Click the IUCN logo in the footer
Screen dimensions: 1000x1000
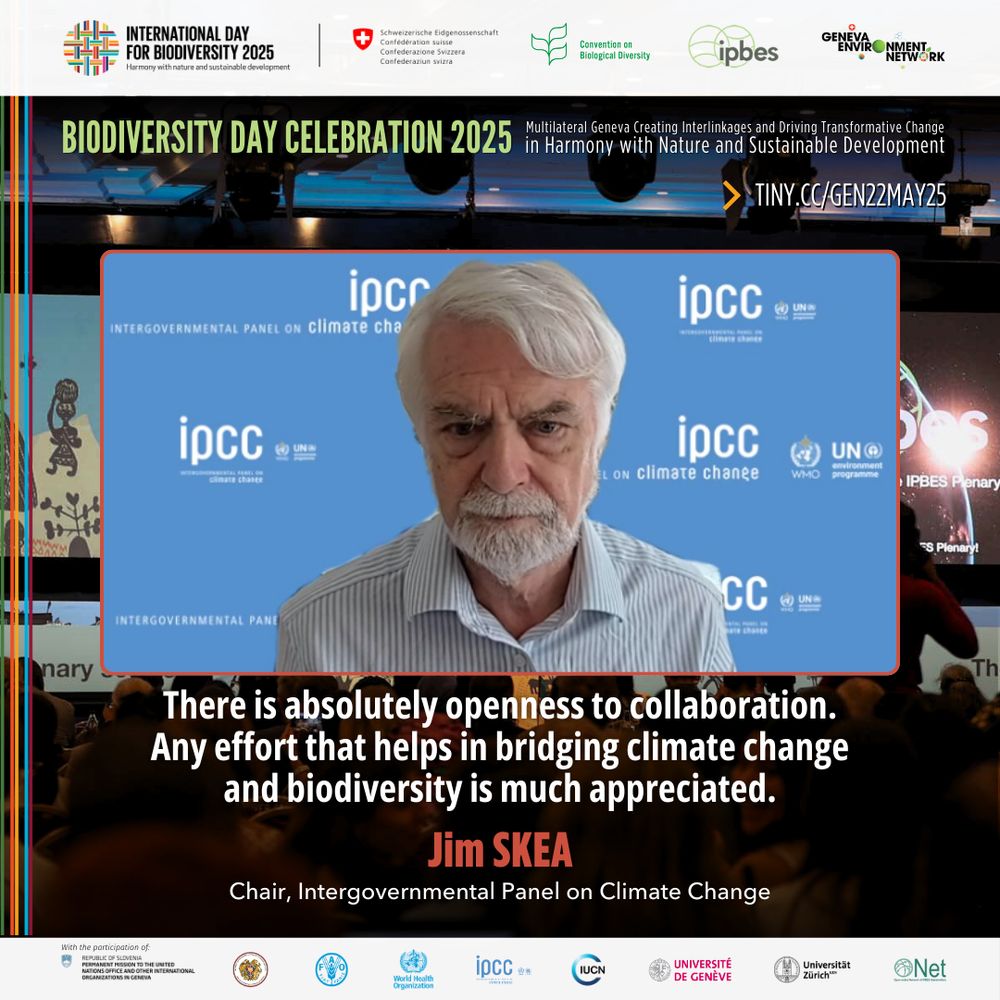(588, 969)
